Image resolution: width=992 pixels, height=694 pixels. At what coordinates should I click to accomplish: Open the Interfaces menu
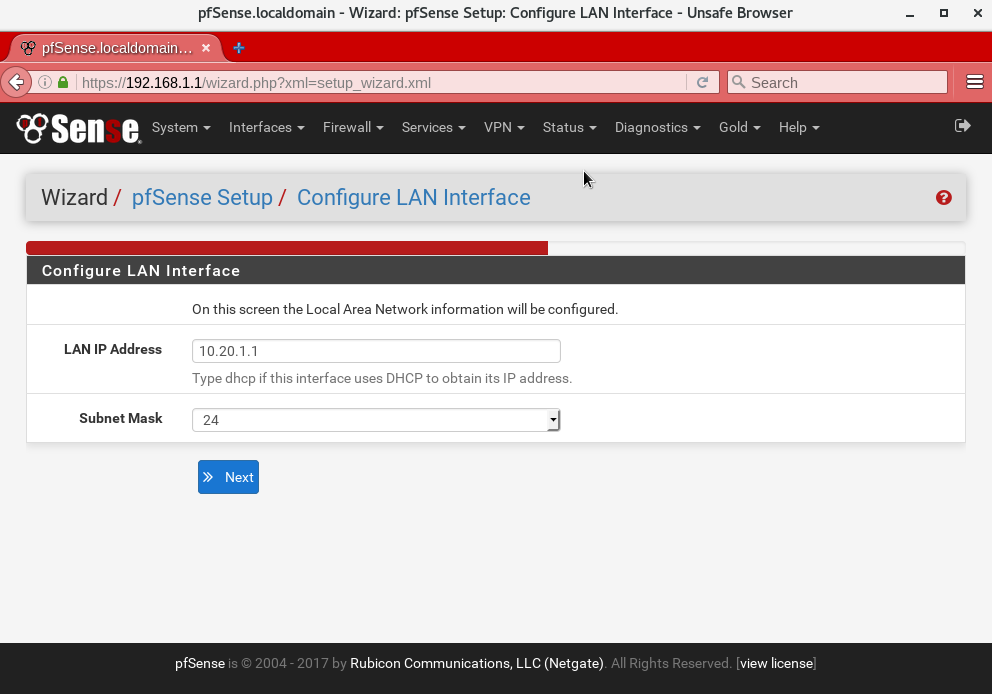click(x=266, y=128)
